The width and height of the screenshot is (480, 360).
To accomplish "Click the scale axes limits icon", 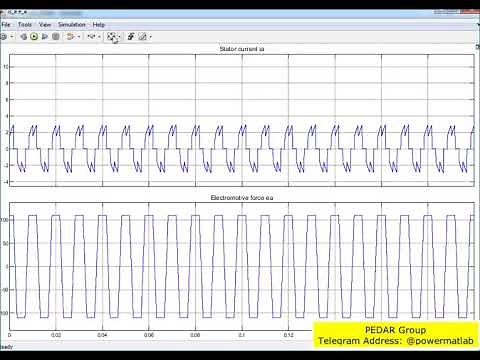I will (112, 37).
